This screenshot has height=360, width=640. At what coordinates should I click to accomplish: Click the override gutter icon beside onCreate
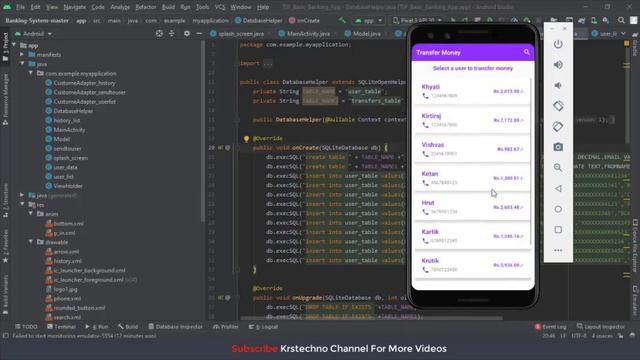point(221,148)
